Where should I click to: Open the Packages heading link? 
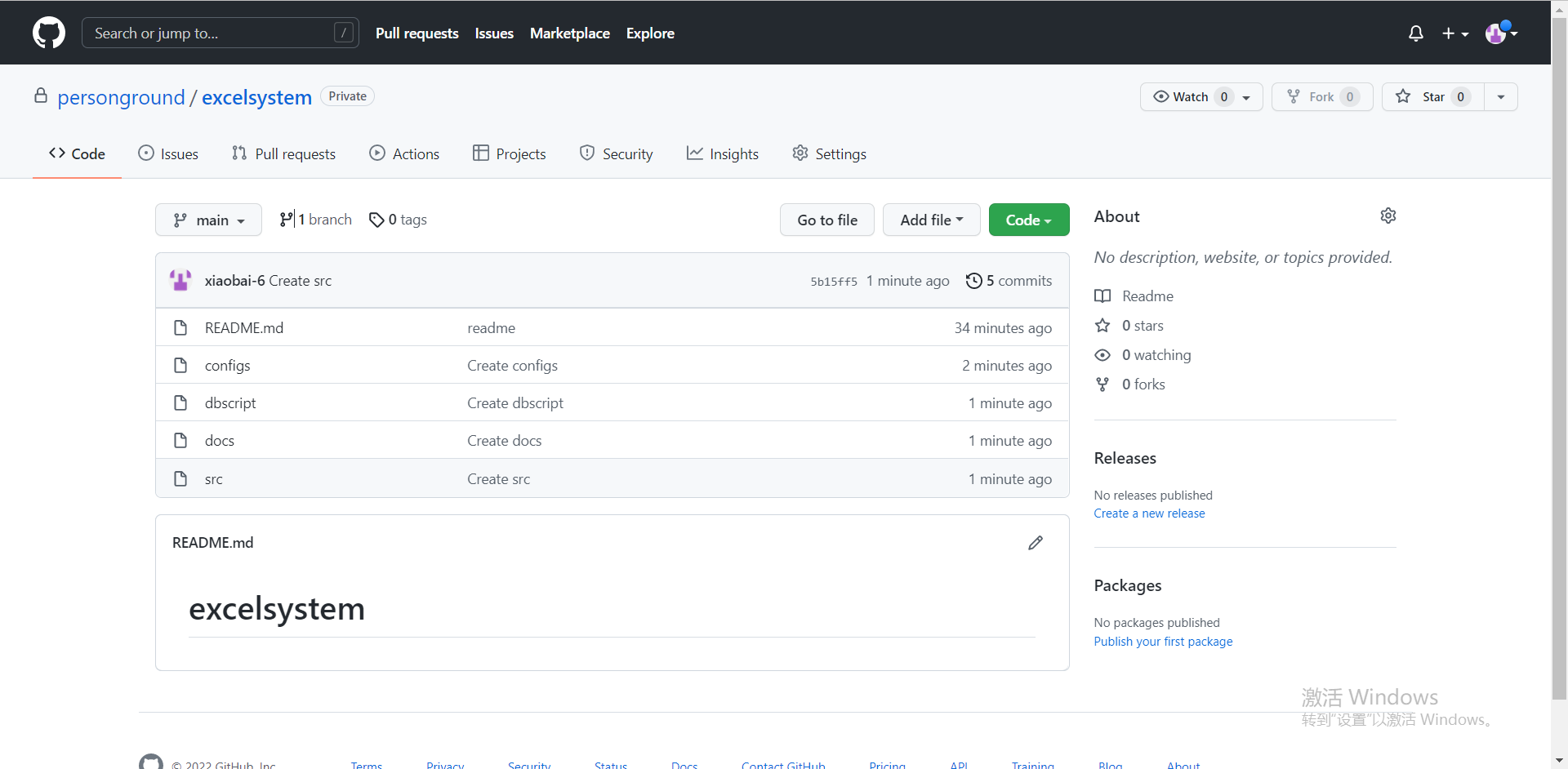click(x=1128, y=585)
